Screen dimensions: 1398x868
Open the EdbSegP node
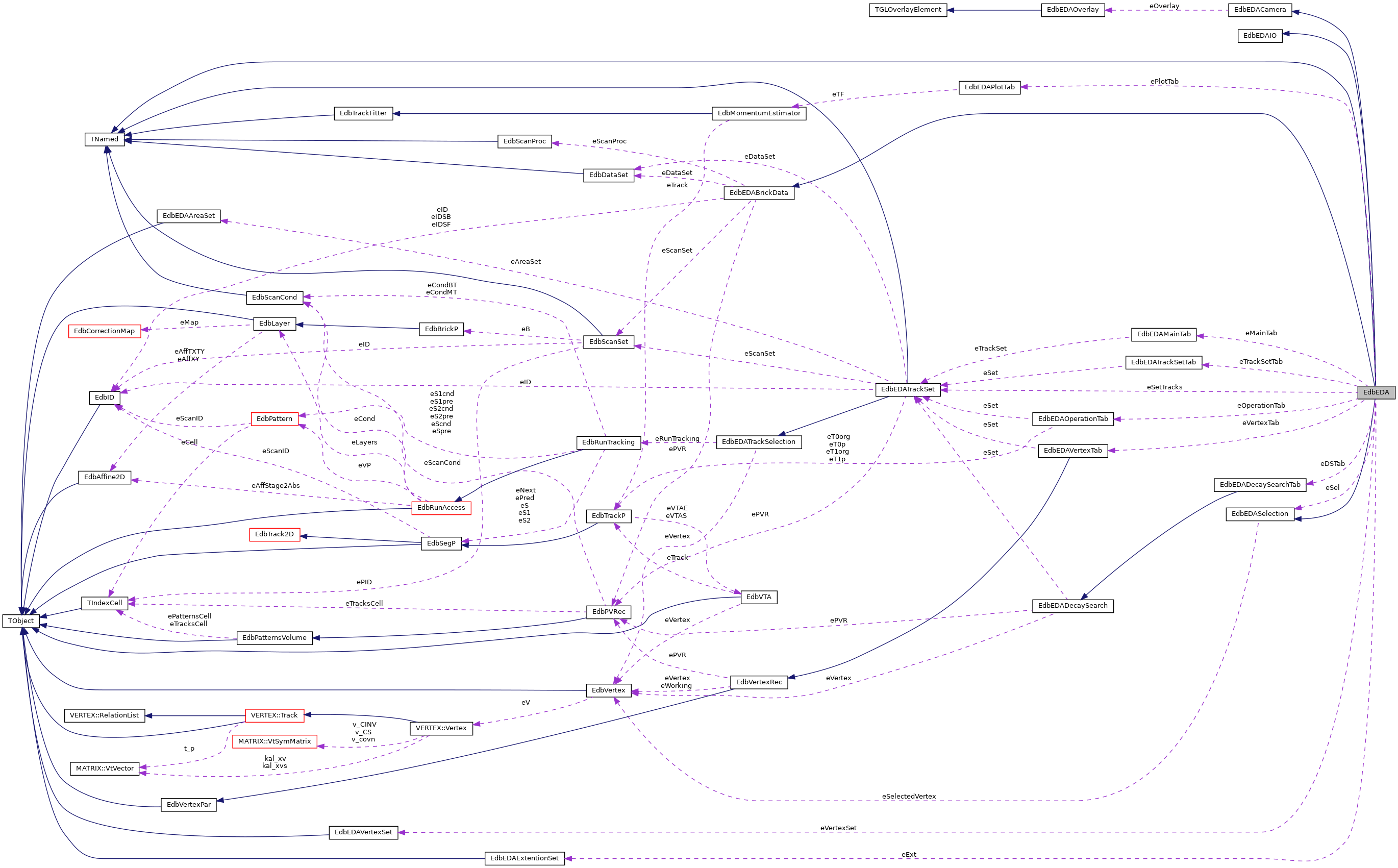click(441, 543)
